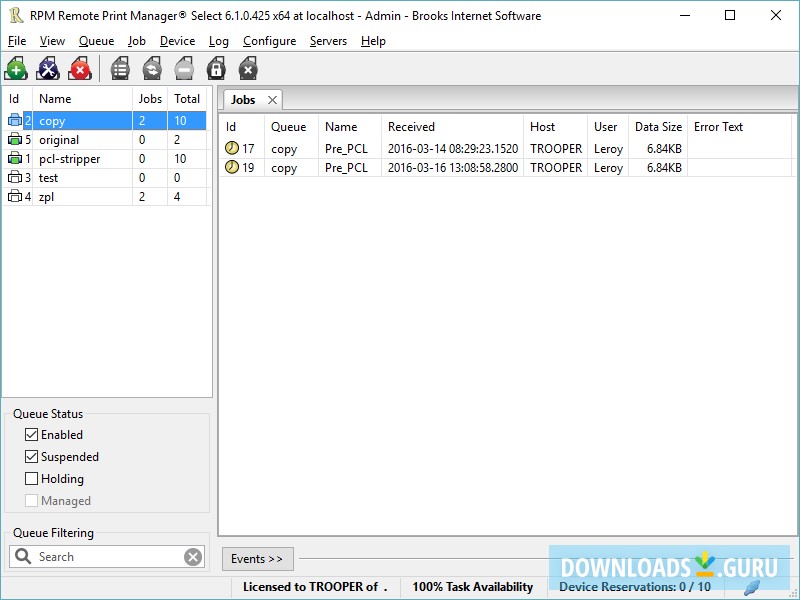Disable the Suspended checkbox

pyautogui.click(x=33, y=456)
